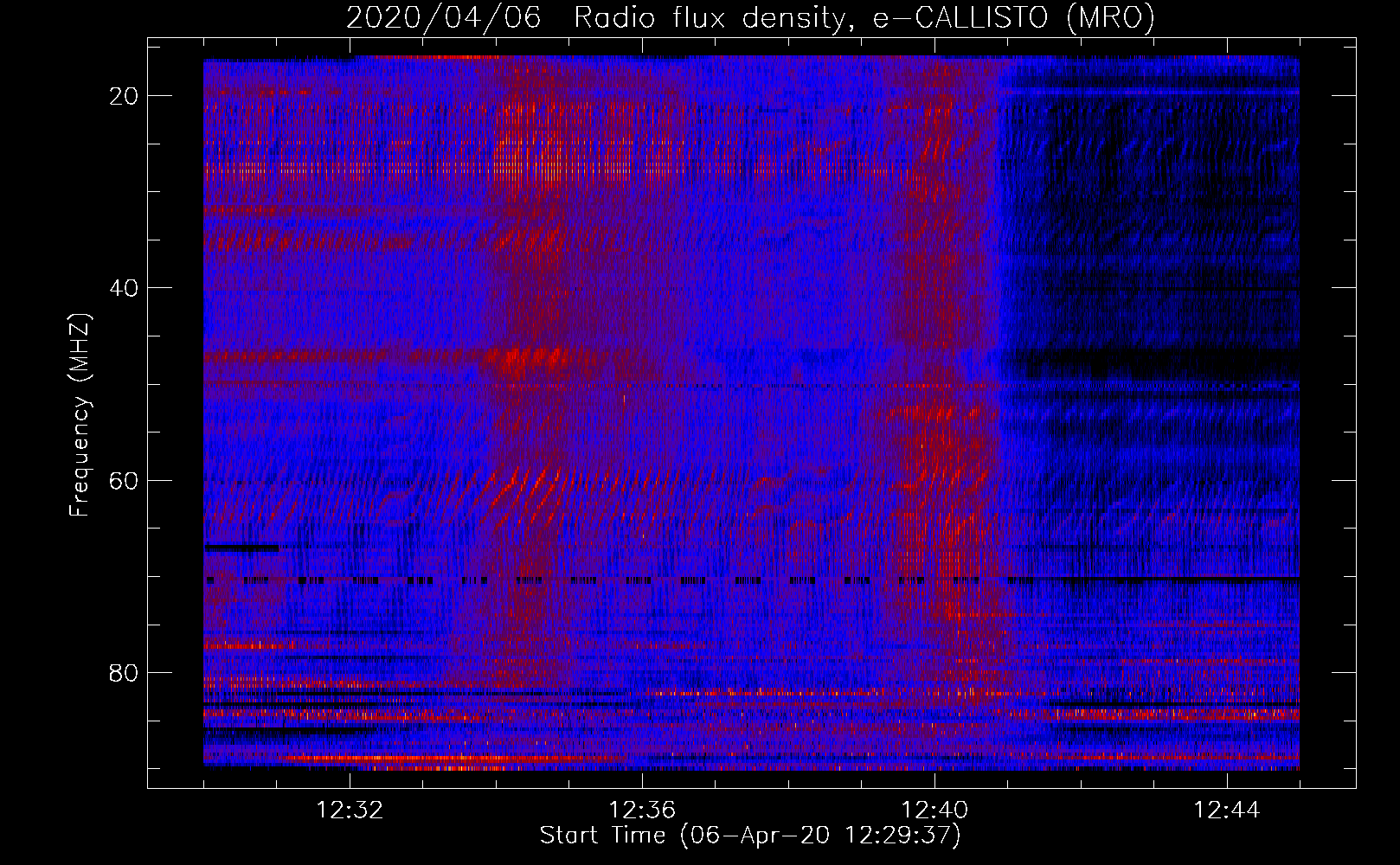Click the 12:32 time tick label

pyautogui.click(x=350, y=811)
